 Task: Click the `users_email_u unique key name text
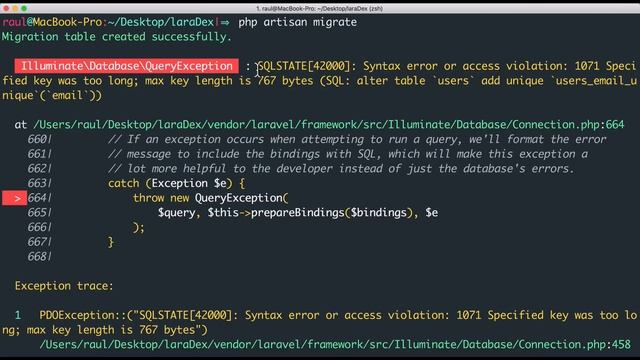pyautogui.click(x=595, y=81)
